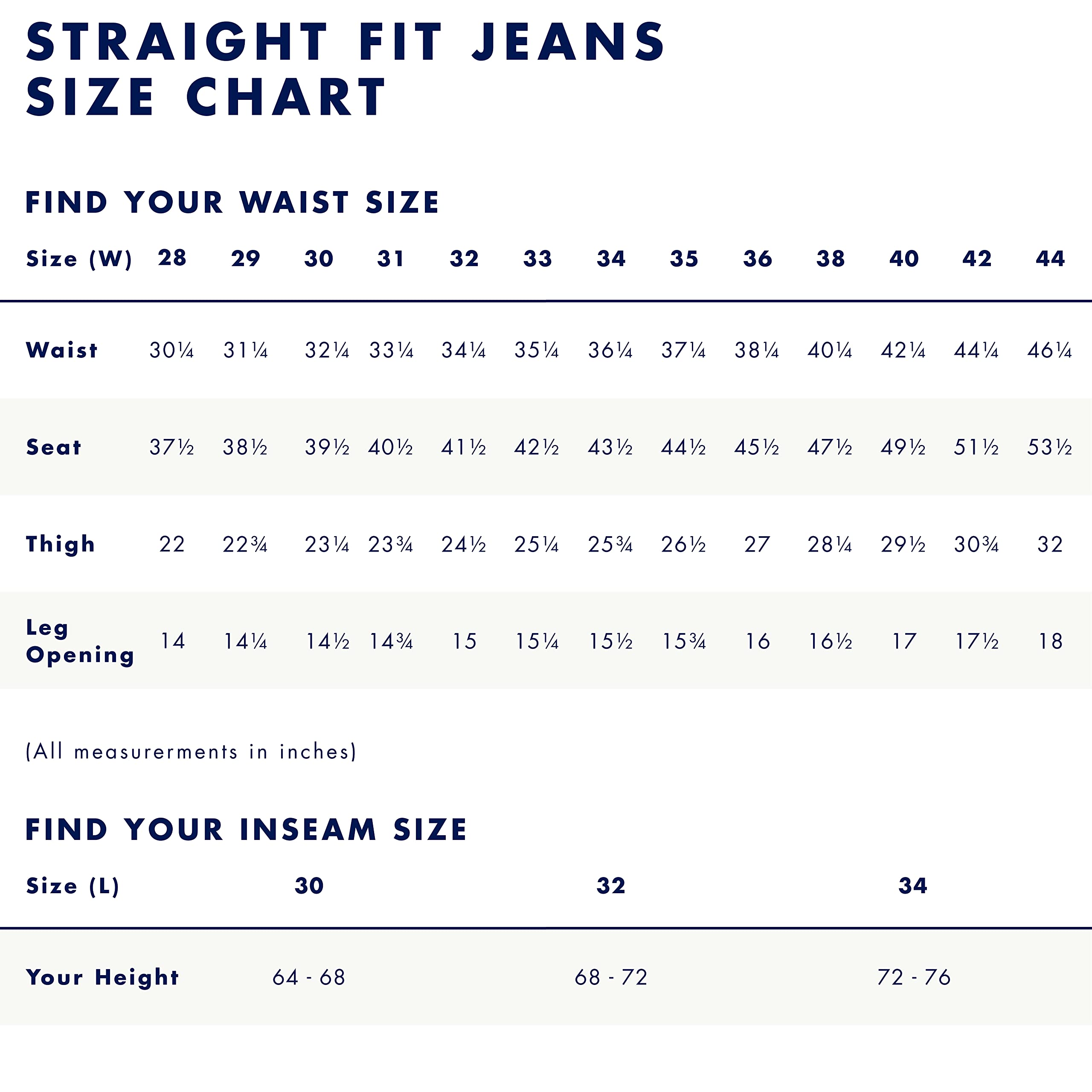The image size is (1092, 1092).
Task: Click waist size 44 column header
Action: click(x=1050, y=259)
